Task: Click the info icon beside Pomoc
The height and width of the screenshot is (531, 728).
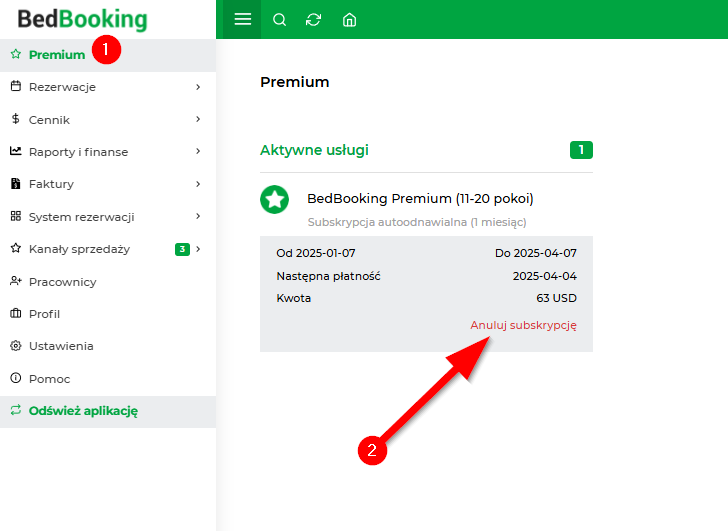Action: click(x=16, y=378)
